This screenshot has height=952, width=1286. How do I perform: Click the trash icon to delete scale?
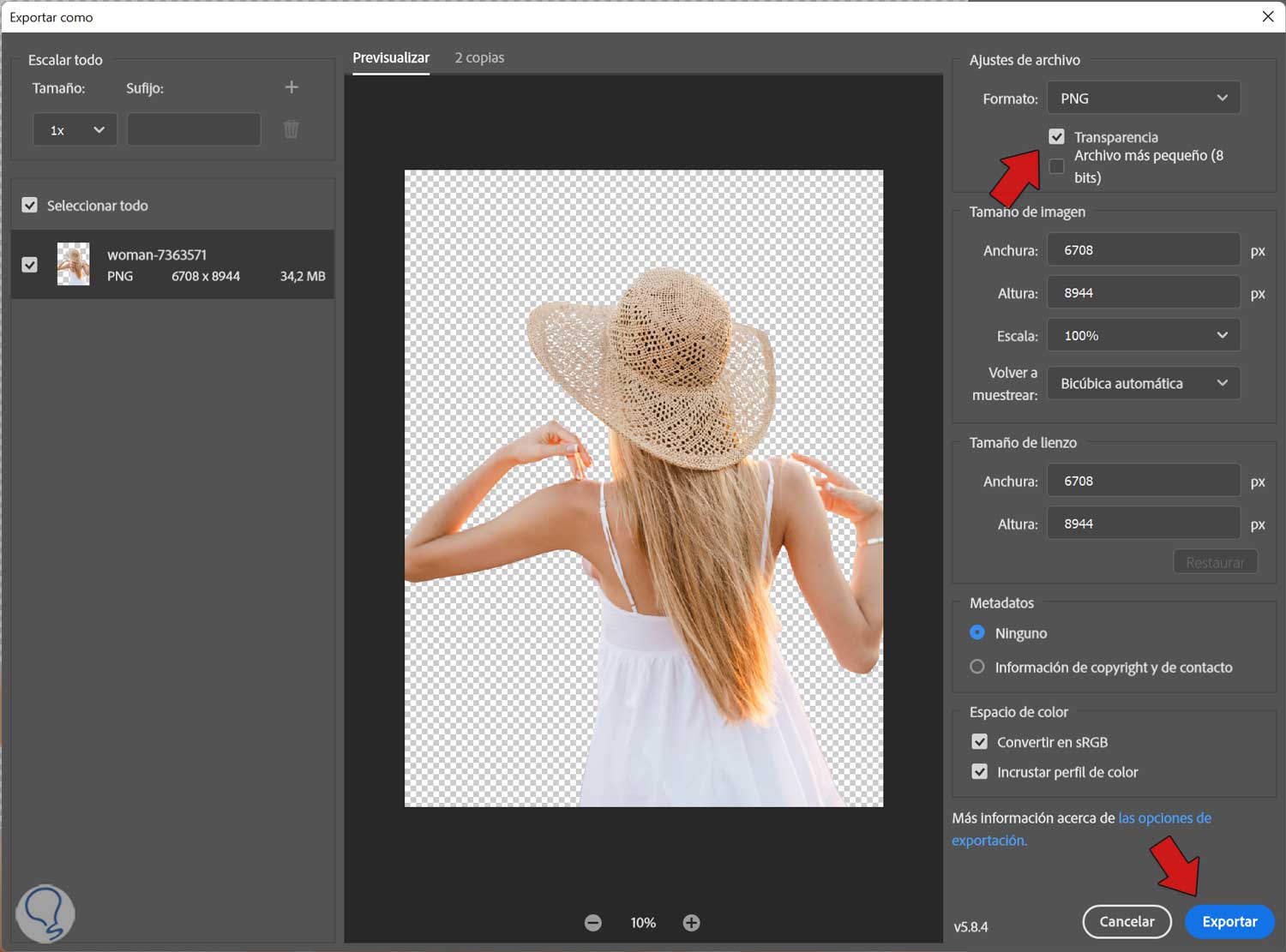click(291, 129)
